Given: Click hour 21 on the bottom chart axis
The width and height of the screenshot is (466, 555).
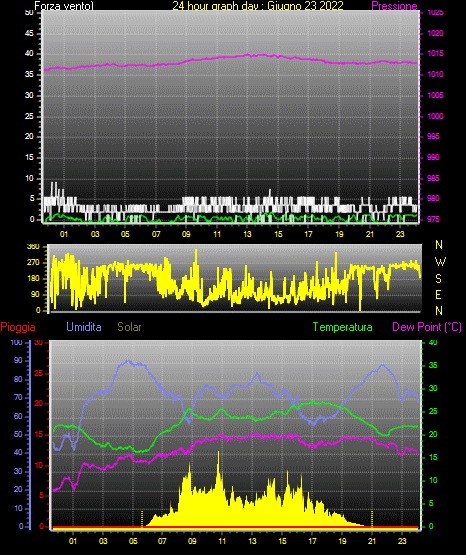Looking at the screenshot, I should pos(372,541).
